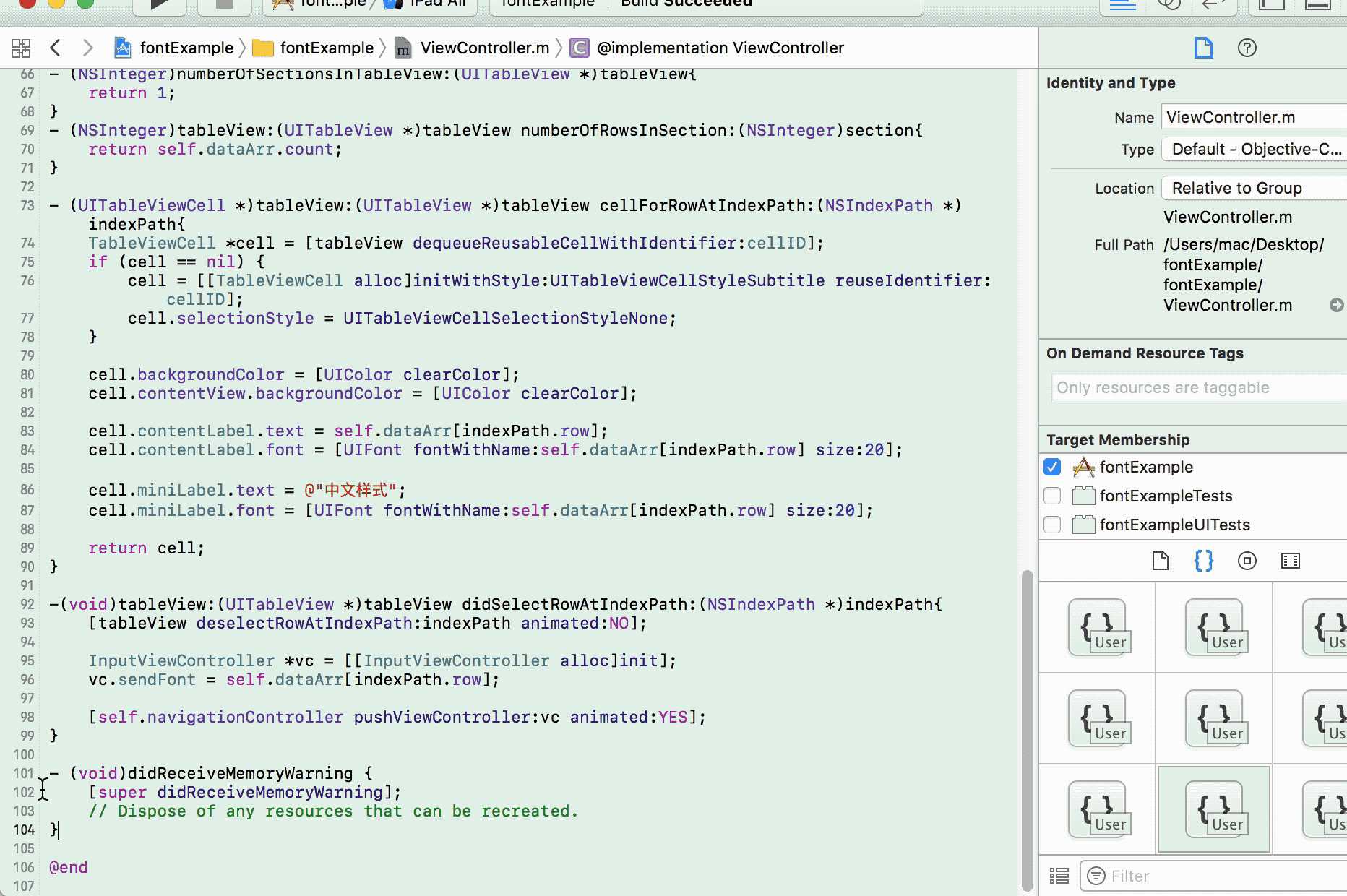Click 'deselectRowAtIndexPath' in the code

(304, 623)
